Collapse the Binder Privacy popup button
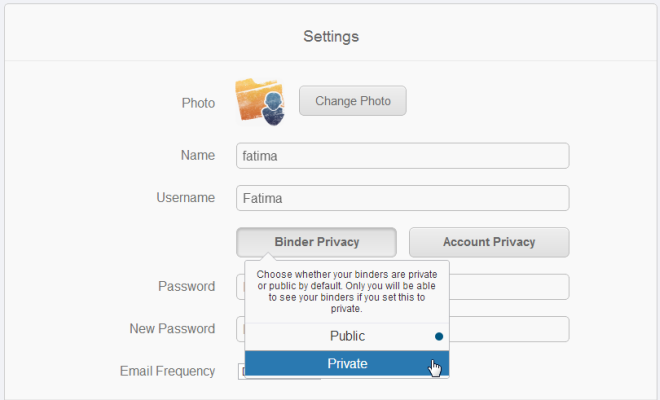 tap(316, 242)
